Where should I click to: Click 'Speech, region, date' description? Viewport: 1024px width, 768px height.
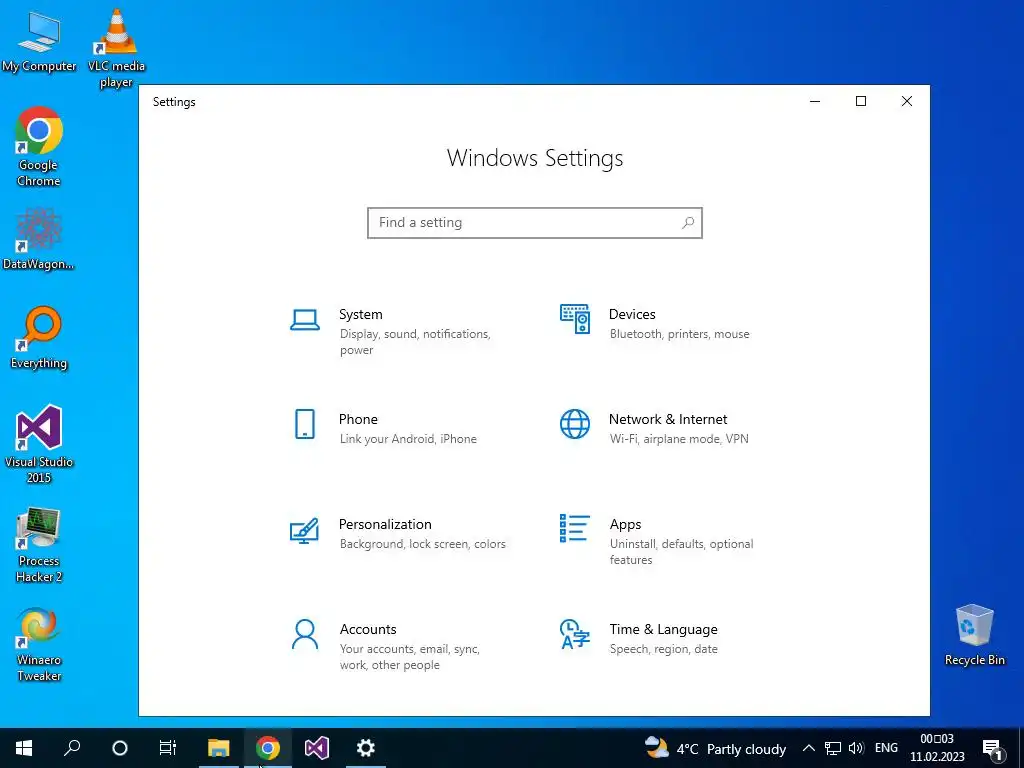664,649
